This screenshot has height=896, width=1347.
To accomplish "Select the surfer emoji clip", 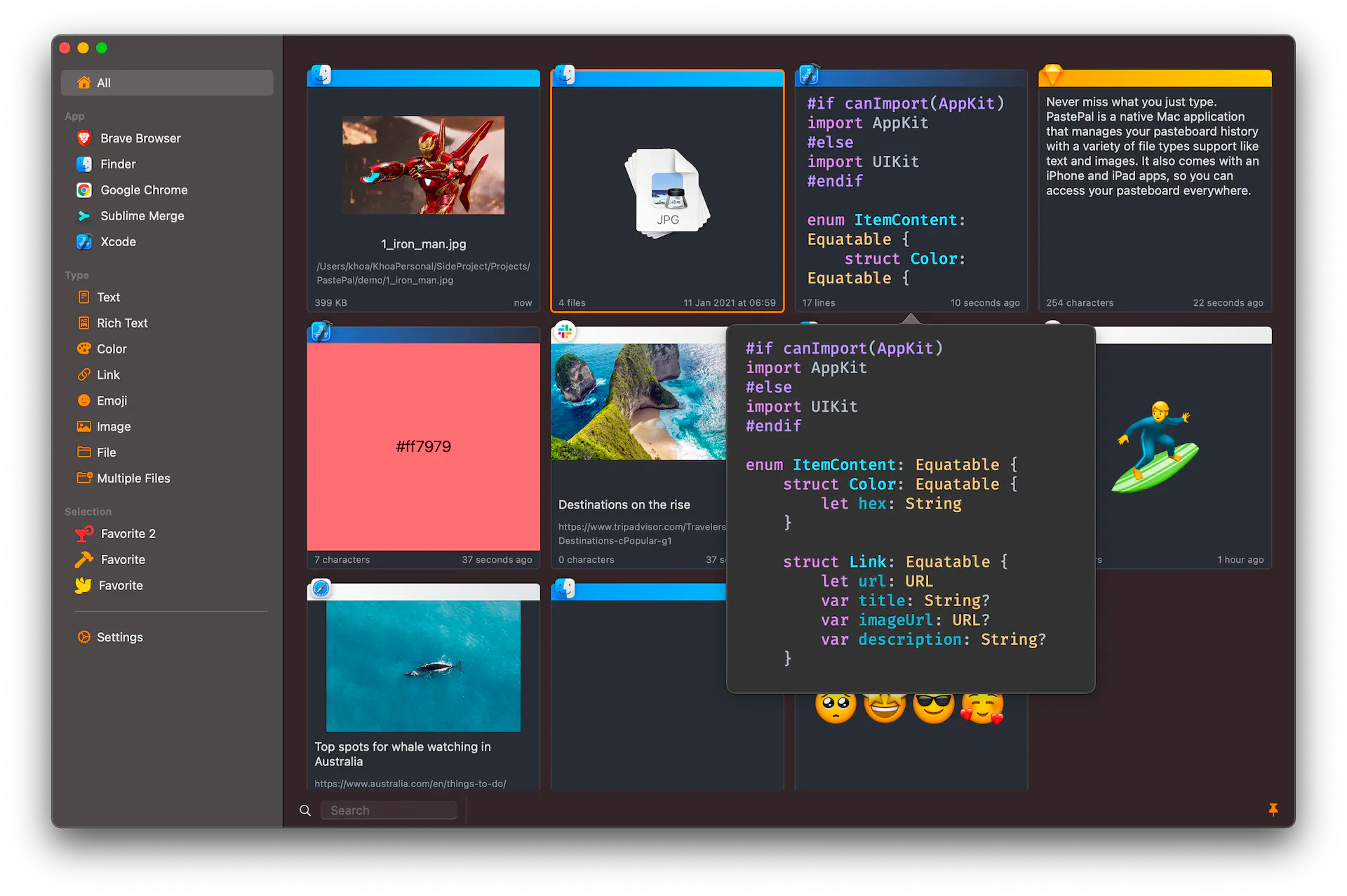I will (1184, 448).
